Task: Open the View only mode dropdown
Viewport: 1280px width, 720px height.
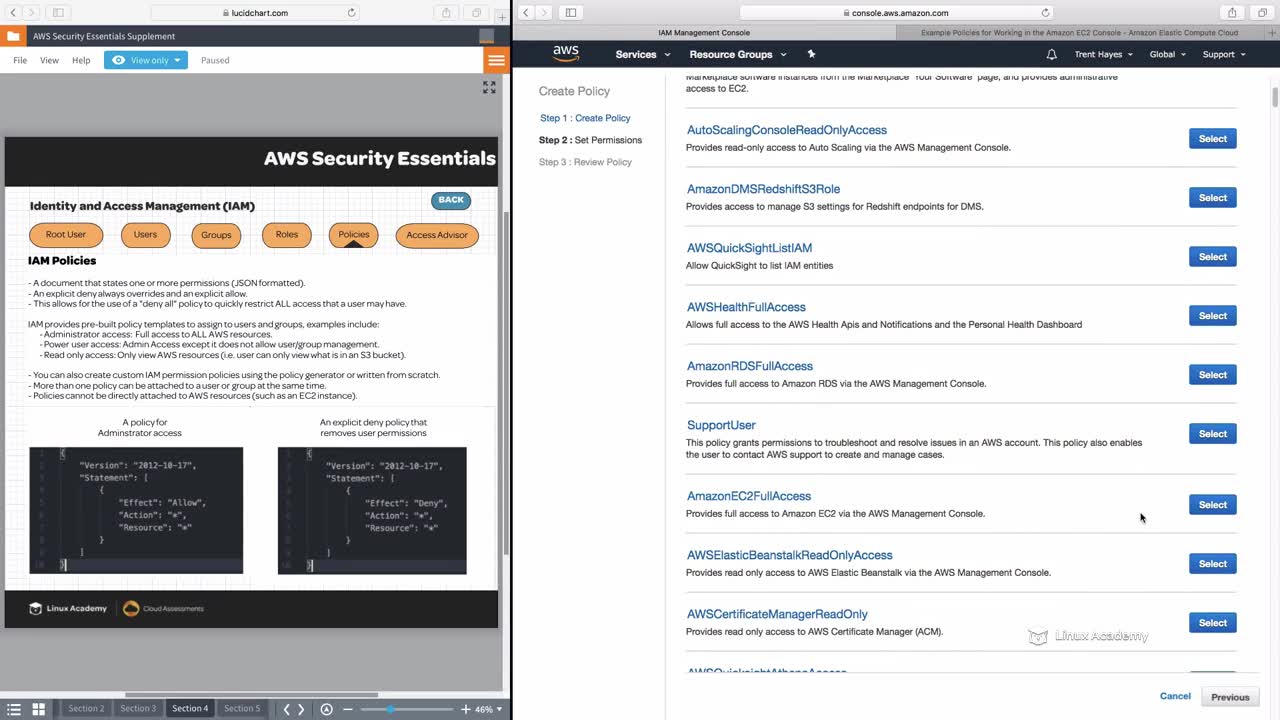Action: coord(146,60)
